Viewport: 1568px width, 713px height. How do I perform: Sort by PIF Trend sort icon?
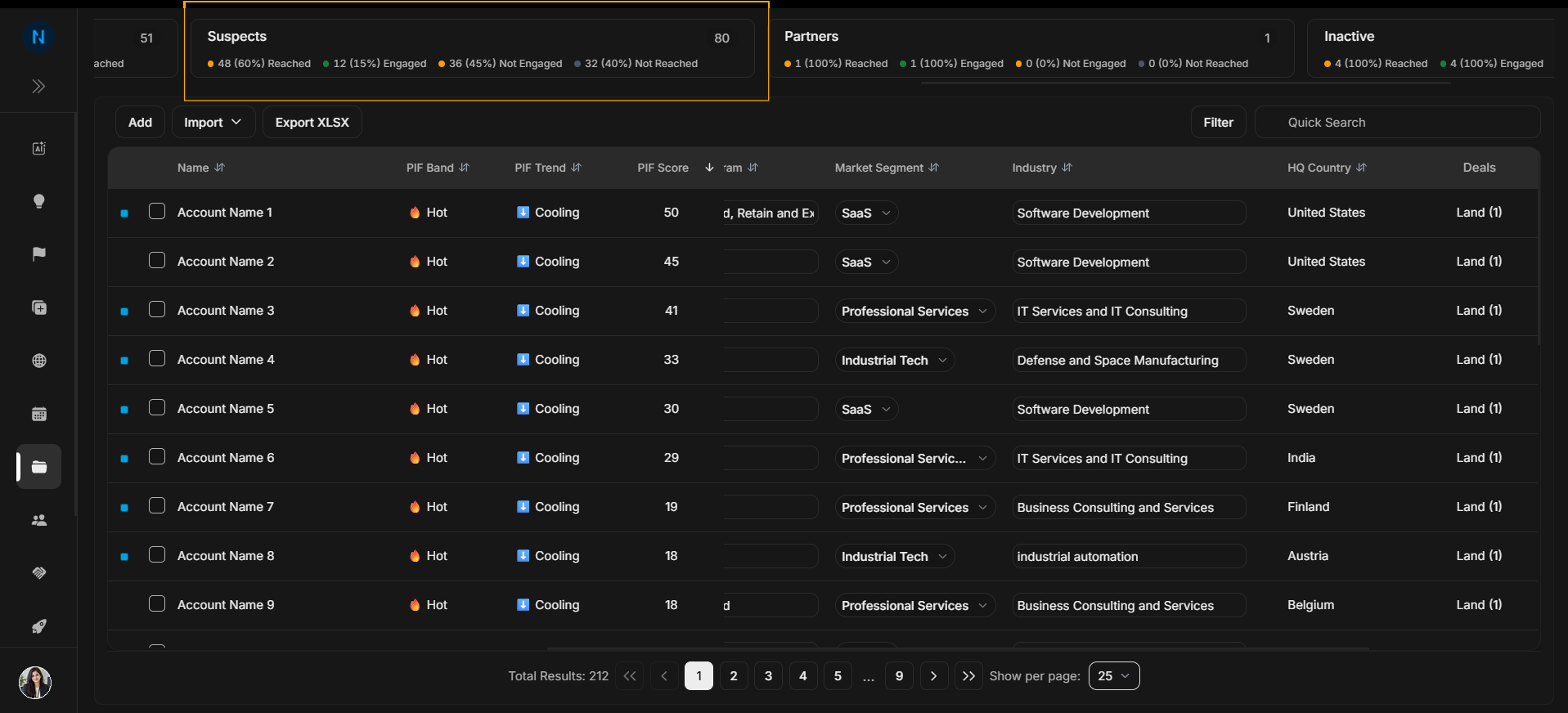pyautogui.click(x=576, y=168)
